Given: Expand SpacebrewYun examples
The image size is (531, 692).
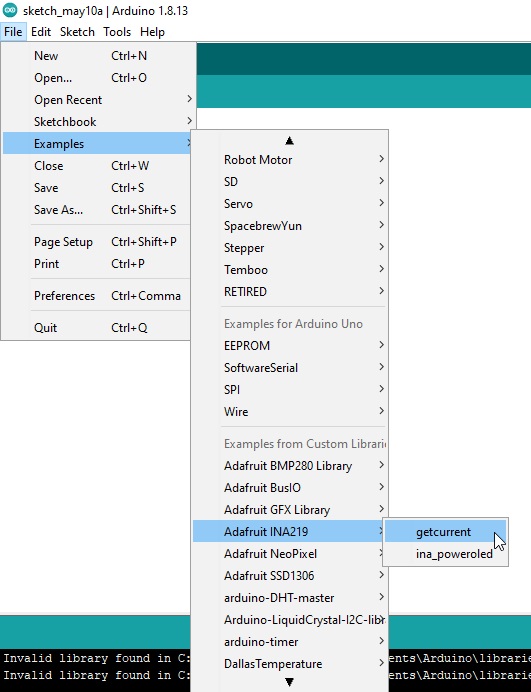Looking at the screenshot, I should tap(290, 226).
